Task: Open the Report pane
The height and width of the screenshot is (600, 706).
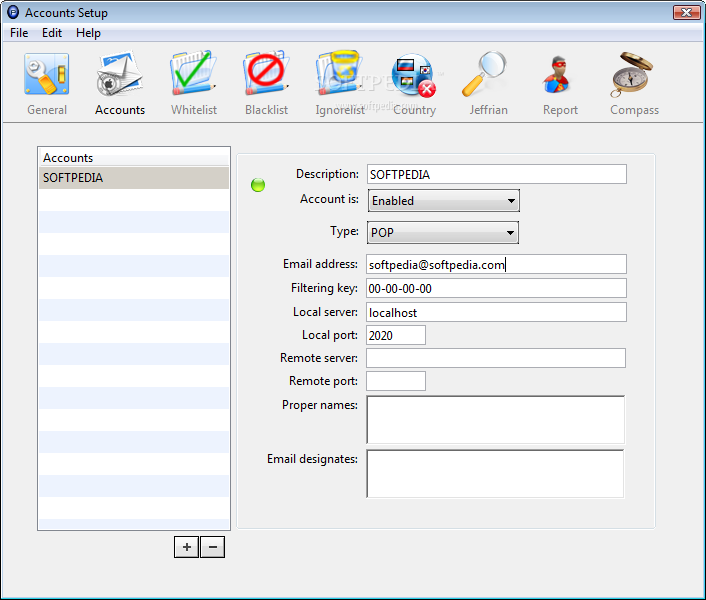Action: (560, 84)
